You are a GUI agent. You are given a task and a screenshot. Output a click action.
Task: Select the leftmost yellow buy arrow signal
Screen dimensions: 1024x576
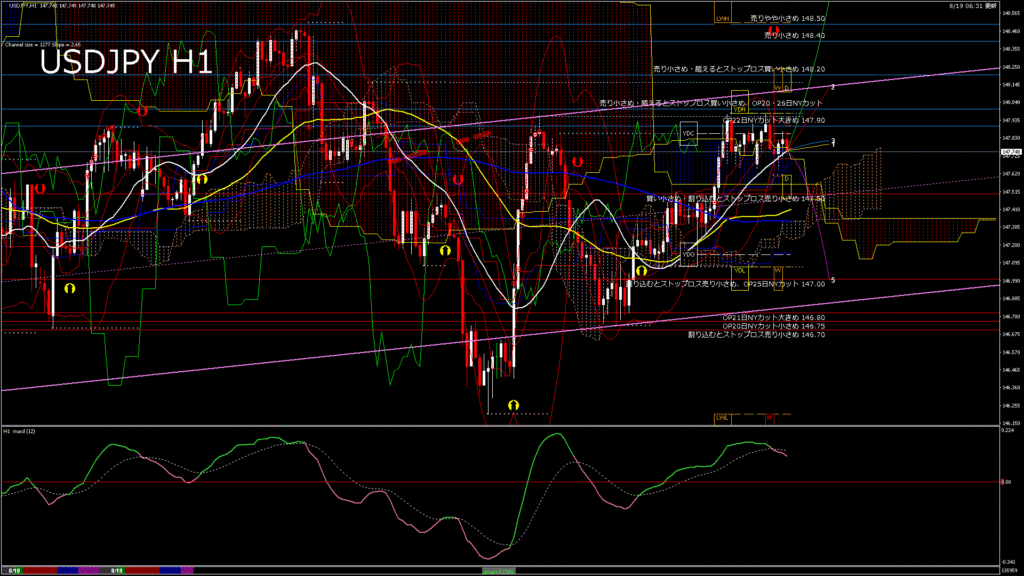pos(70,287)
